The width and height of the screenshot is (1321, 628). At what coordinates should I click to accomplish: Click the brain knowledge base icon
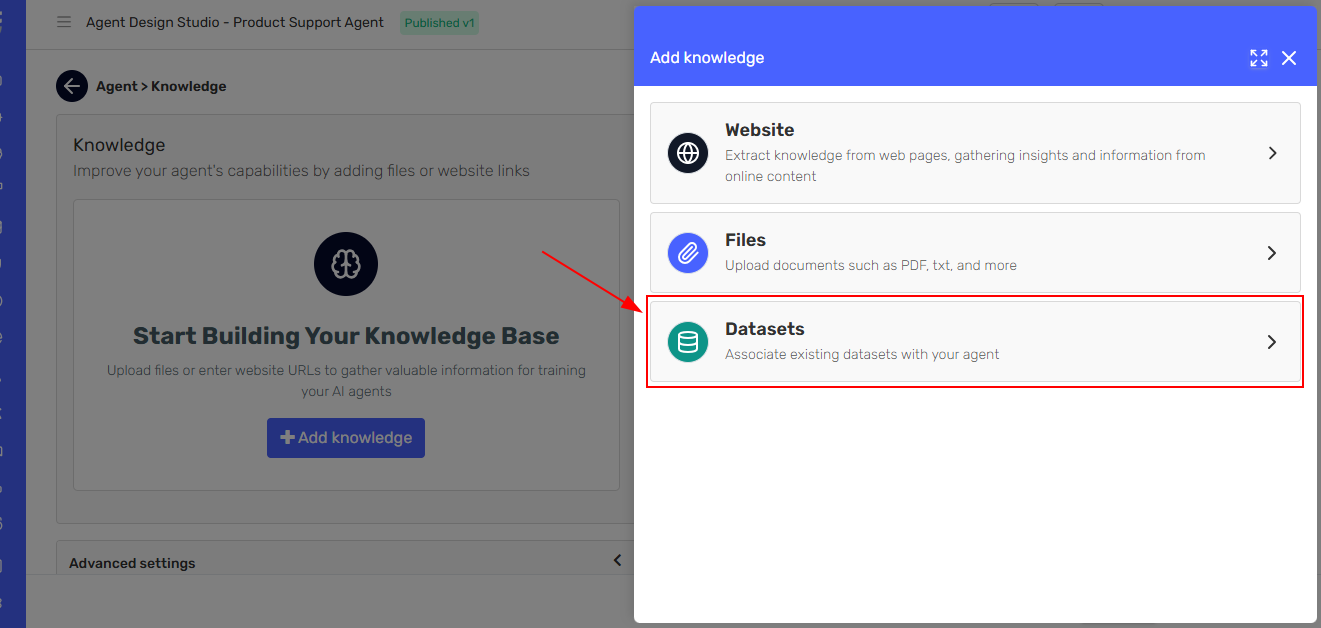(x=345, y=264)
